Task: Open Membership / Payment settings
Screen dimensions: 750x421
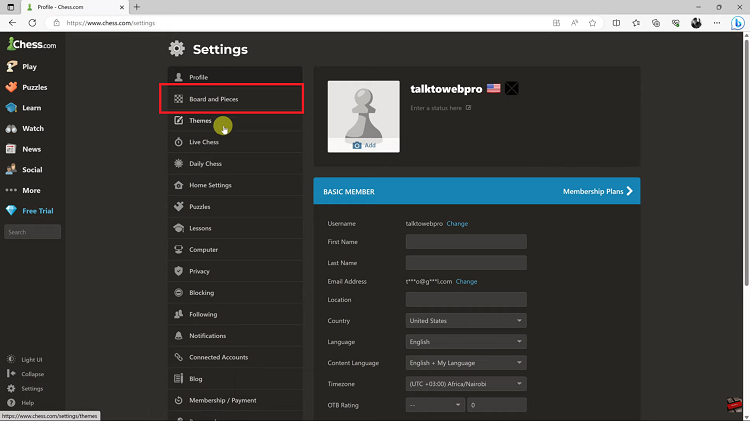Action: pos(235,400)
